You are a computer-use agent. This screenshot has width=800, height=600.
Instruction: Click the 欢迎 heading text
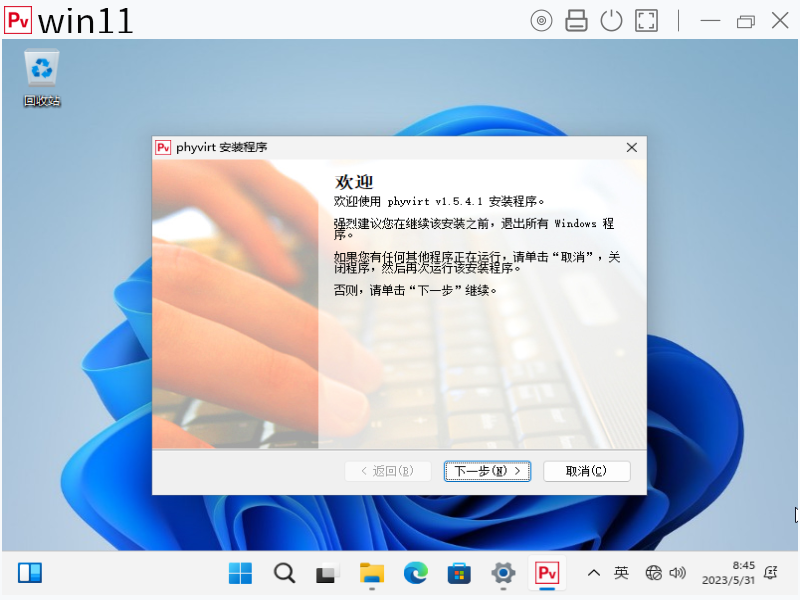coord(354,182)
